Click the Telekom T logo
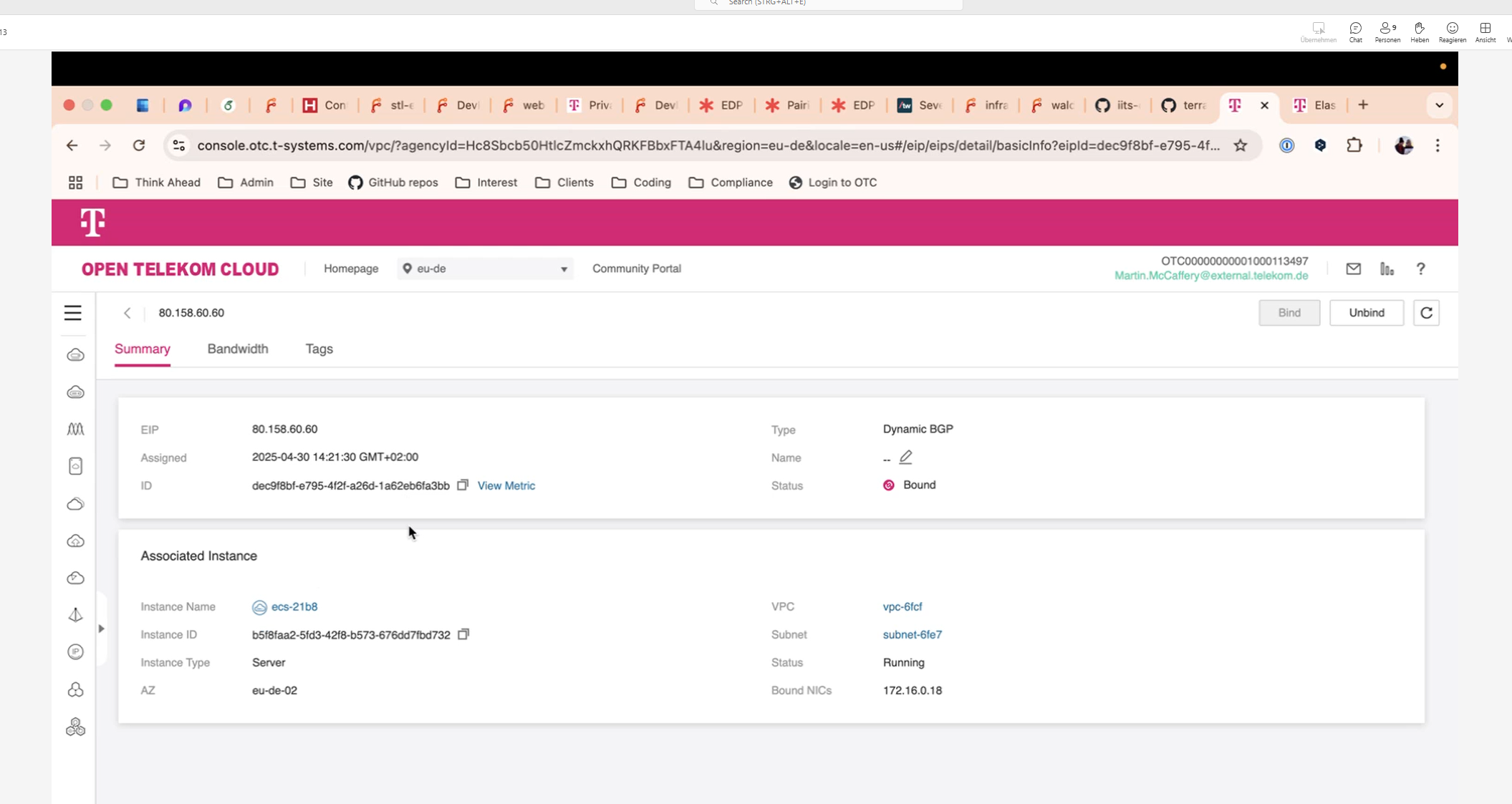Screen dimensions: 1512x804 pyautogui.click(x=92, y=222)
